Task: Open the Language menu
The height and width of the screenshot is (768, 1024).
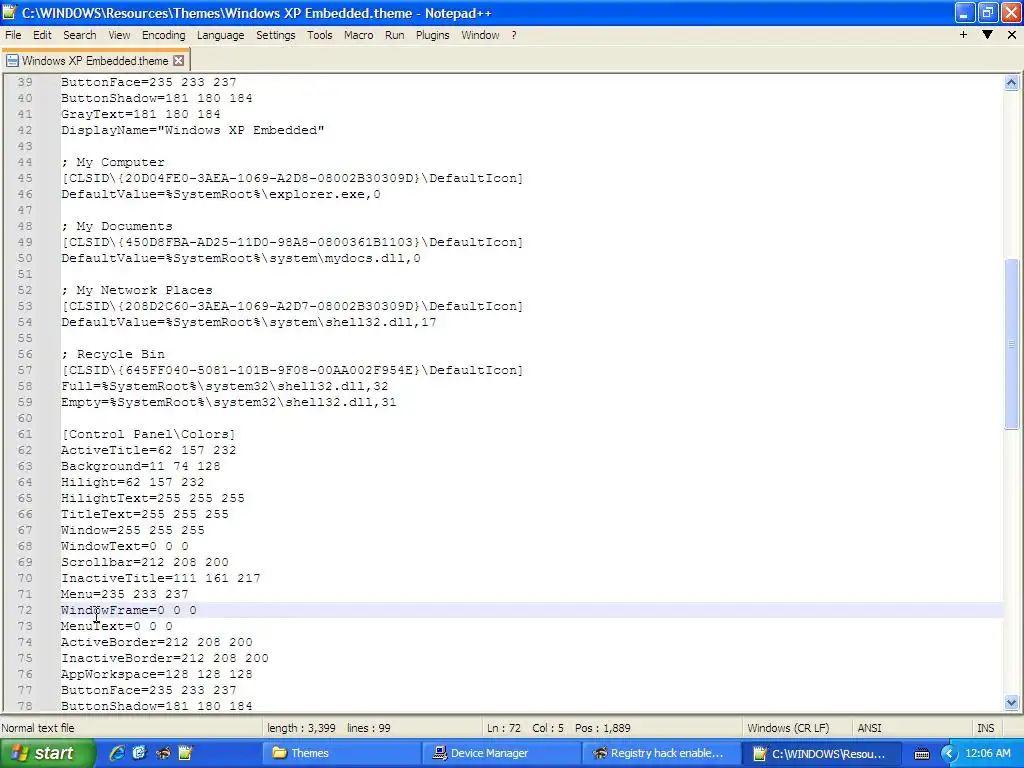Action: point(221,35)
